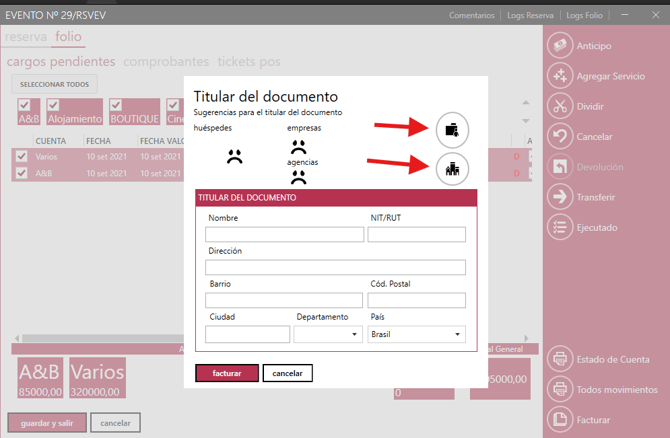The width and height of the screenshot is (670, 438).
Task: Click the Transferir arrow icon
Action: (560, 197)
